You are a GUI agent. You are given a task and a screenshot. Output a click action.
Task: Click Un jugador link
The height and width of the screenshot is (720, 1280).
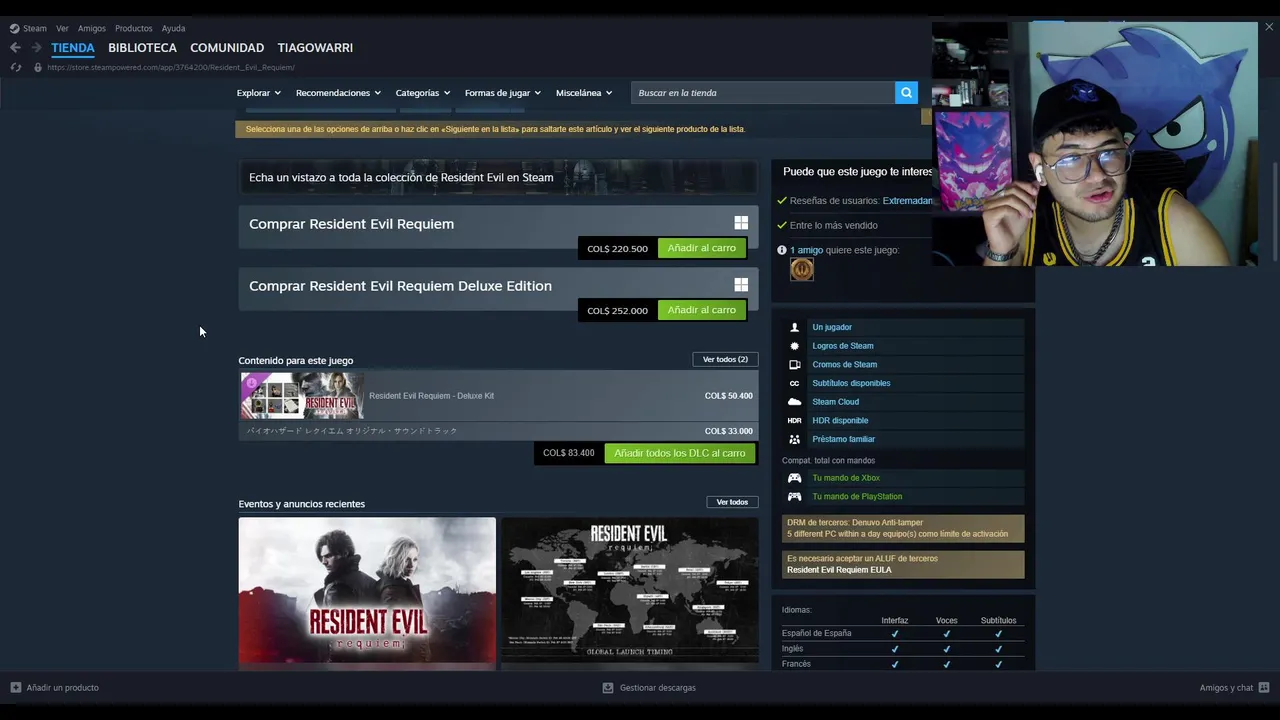tap(832, 327)
